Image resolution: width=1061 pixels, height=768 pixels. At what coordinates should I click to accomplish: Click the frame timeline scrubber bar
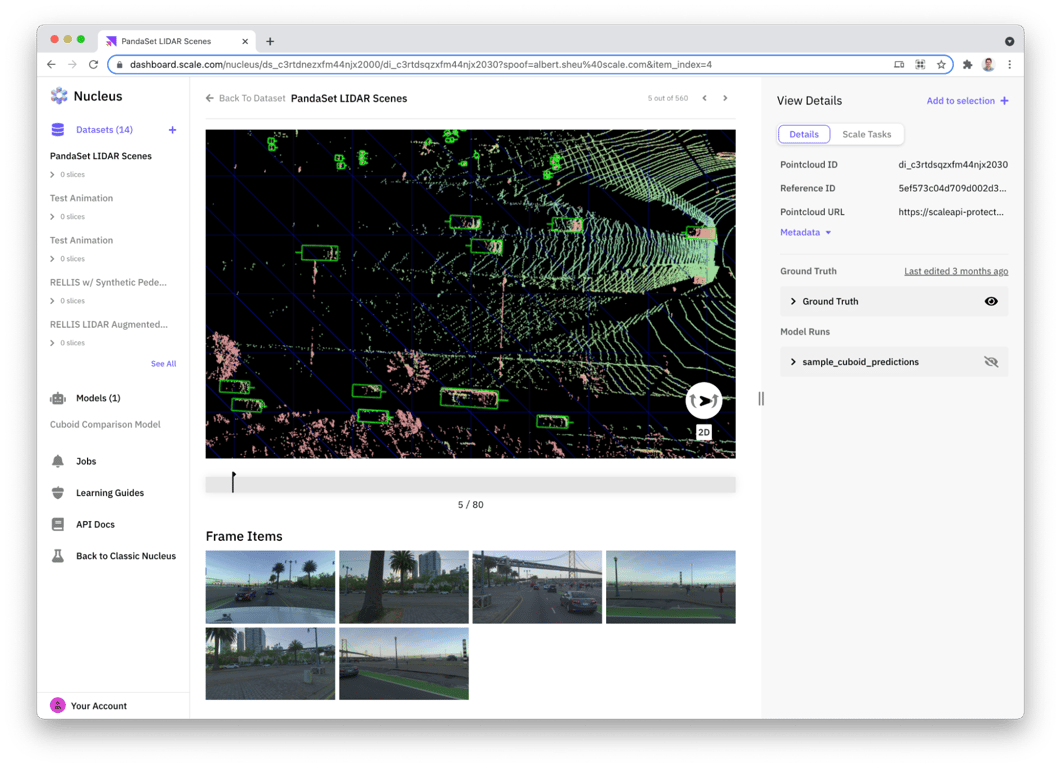coord(470,484)
